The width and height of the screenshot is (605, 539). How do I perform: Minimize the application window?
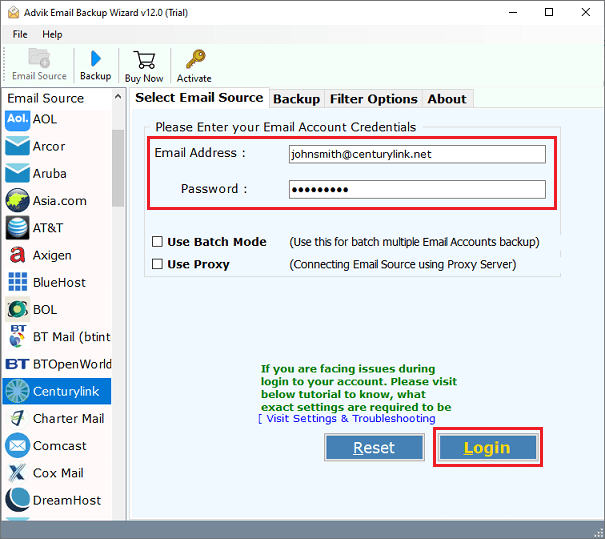coord(513,12)
